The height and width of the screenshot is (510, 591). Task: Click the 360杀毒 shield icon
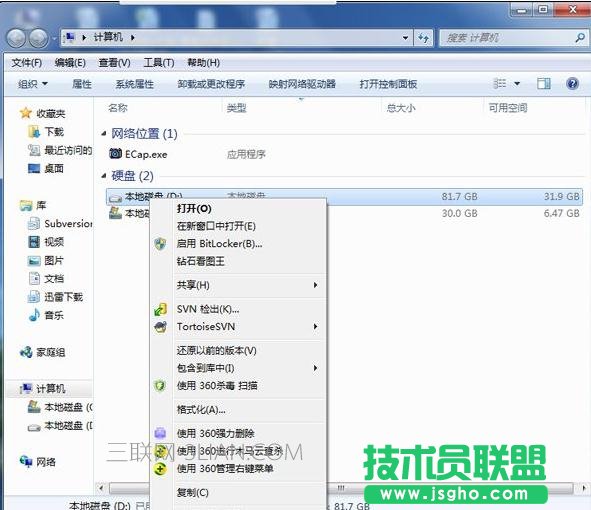160,386
